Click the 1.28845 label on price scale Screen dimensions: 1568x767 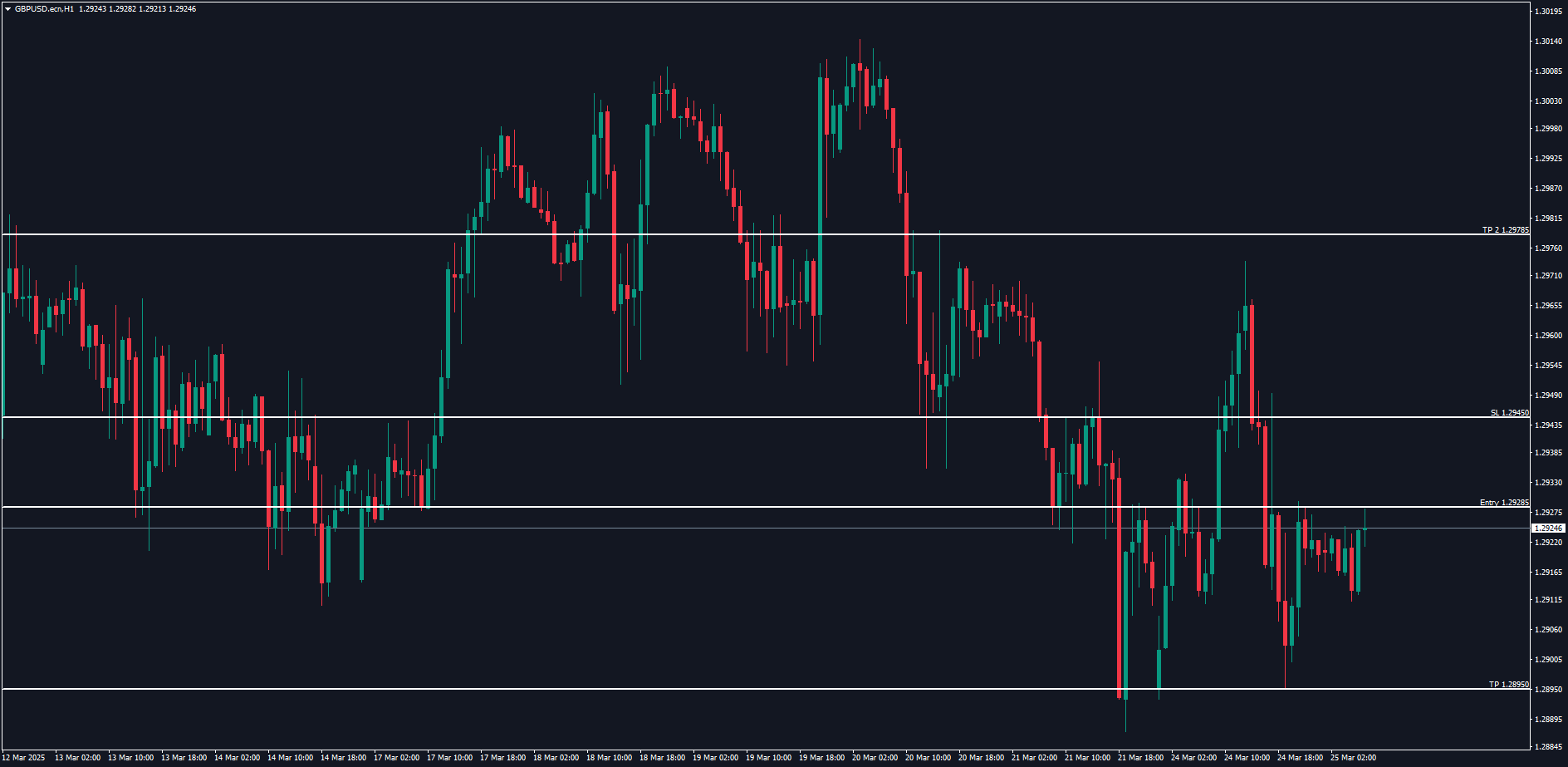point(1548,747)
